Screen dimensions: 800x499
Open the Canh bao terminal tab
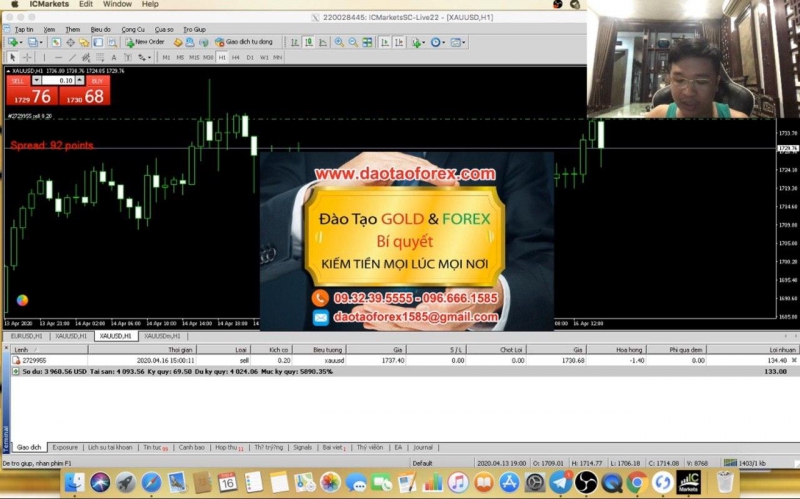(191, 447)
